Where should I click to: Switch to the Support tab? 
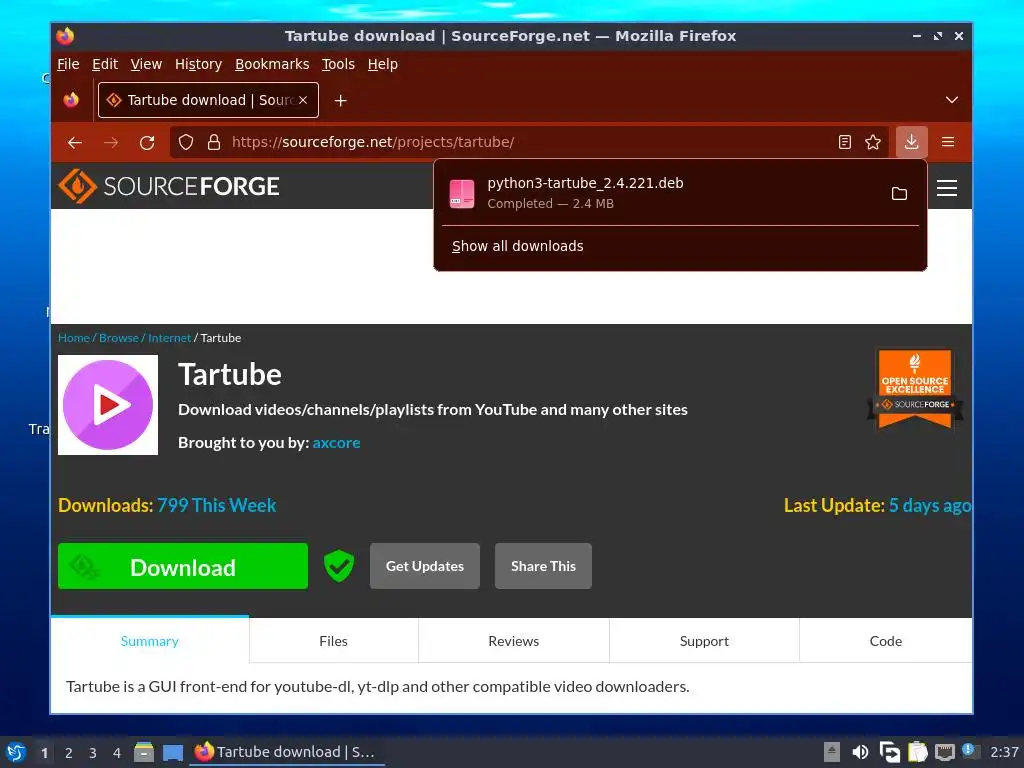click(704, 641)
